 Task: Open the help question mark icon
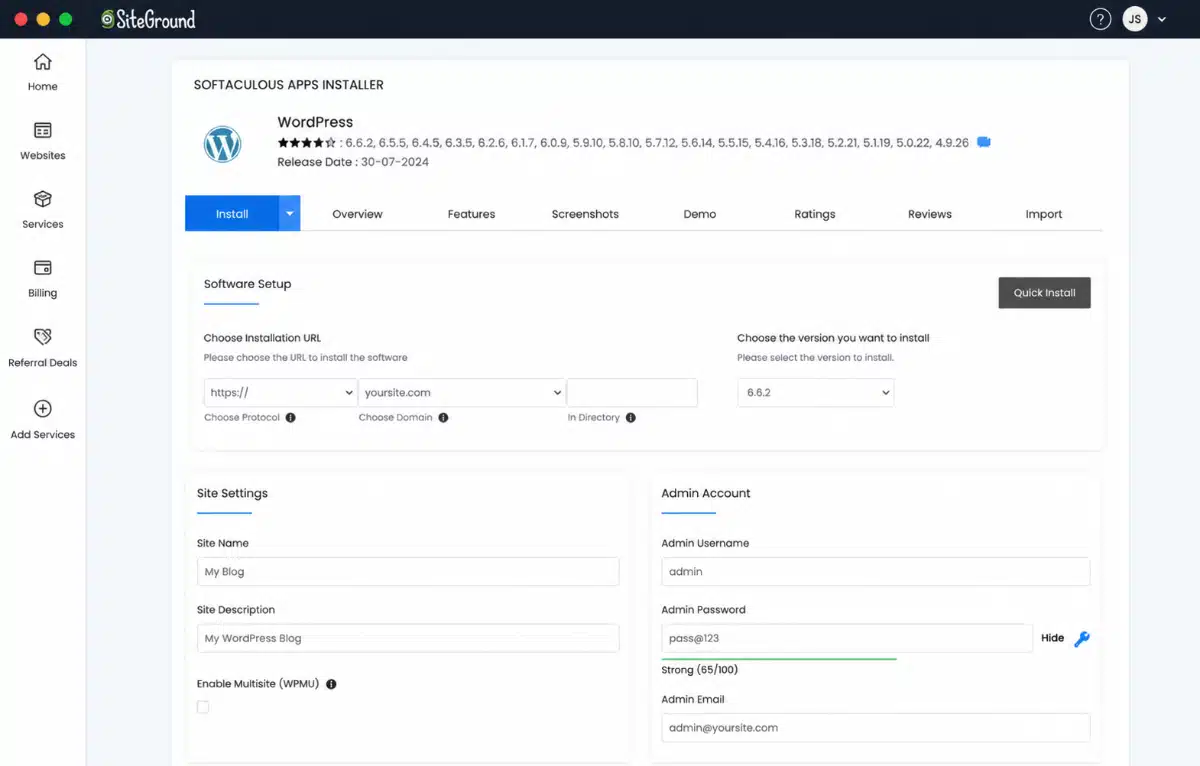coord(1100,19)
